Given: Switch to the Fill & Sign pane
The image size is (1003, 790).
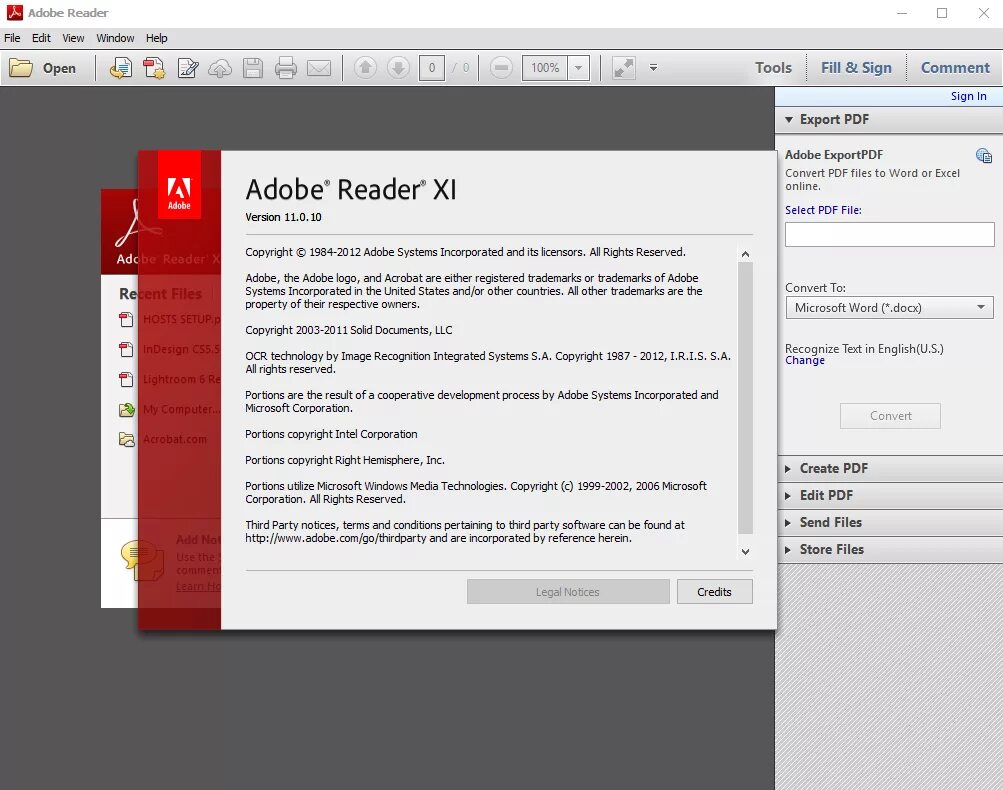Looking at the screenshot, I should 856,68.
